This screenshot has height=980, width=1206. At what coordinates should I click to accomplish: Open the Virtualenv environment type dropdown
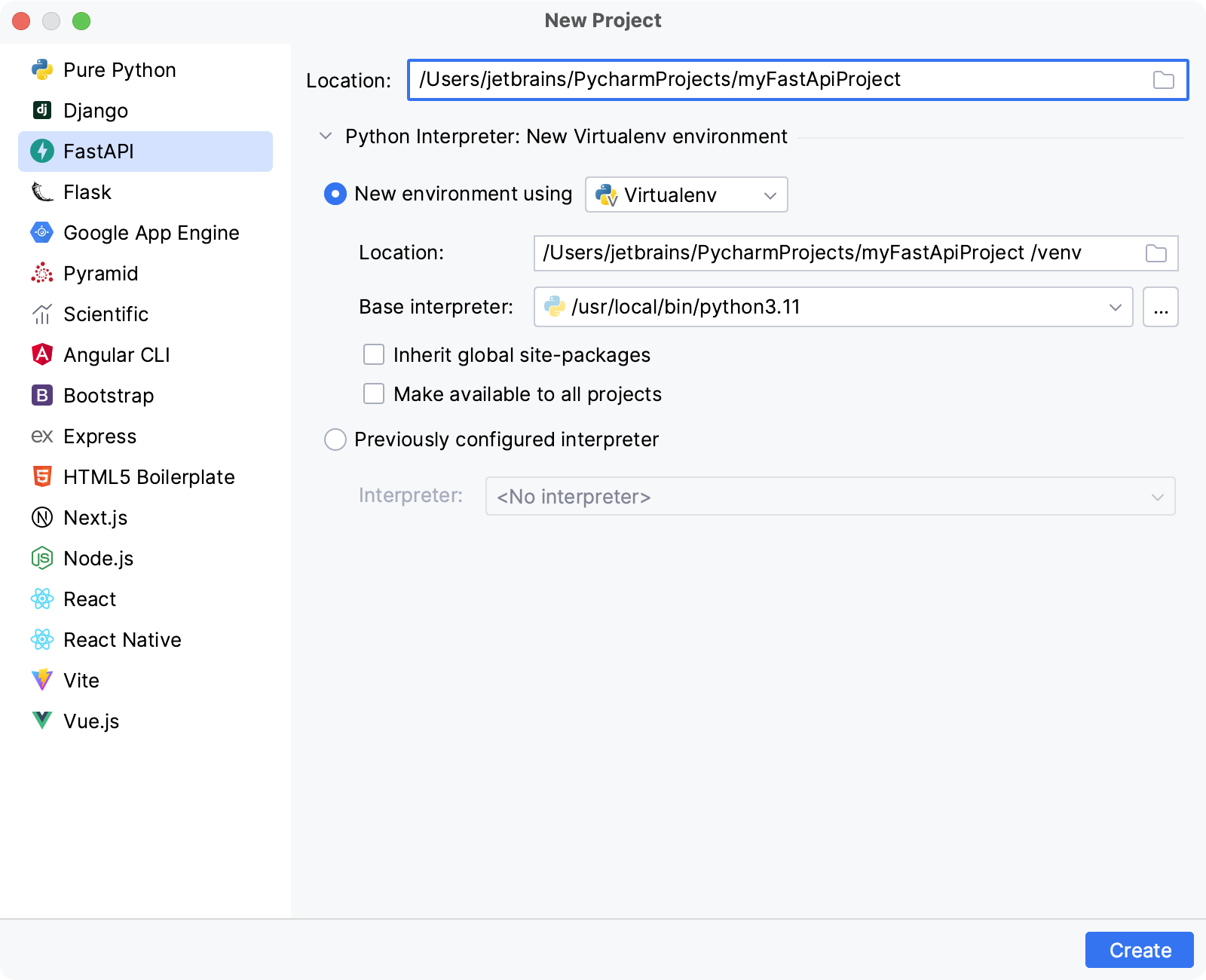tap(687, 194)
